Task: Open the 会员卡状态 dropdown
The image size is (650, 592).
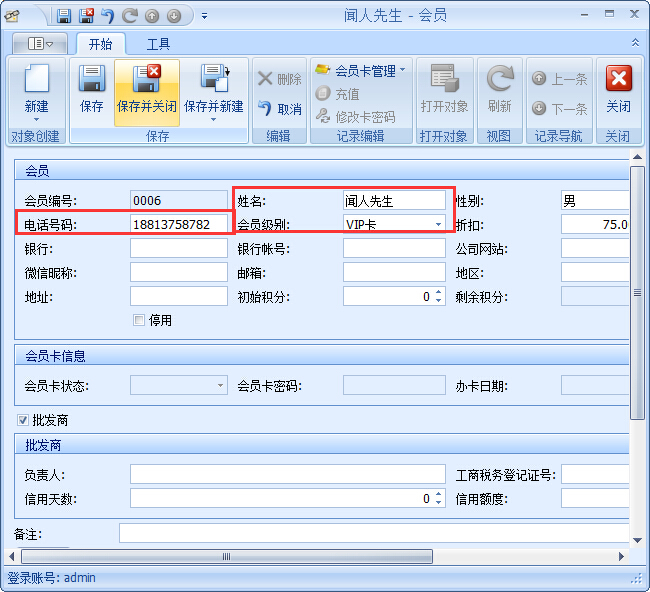Action: (x=221, y=385)
